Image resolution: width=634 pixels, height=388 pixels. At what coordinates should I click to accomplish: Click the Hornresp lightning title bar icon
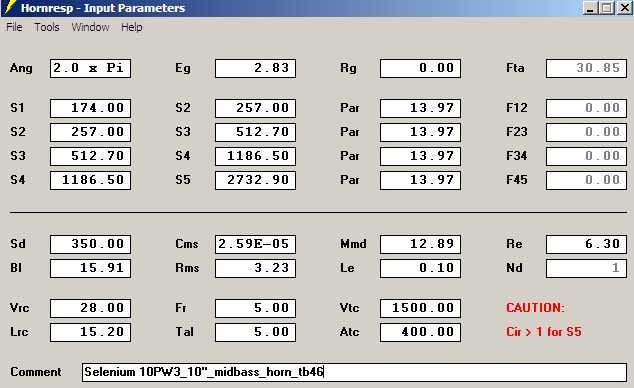point(9,8)
